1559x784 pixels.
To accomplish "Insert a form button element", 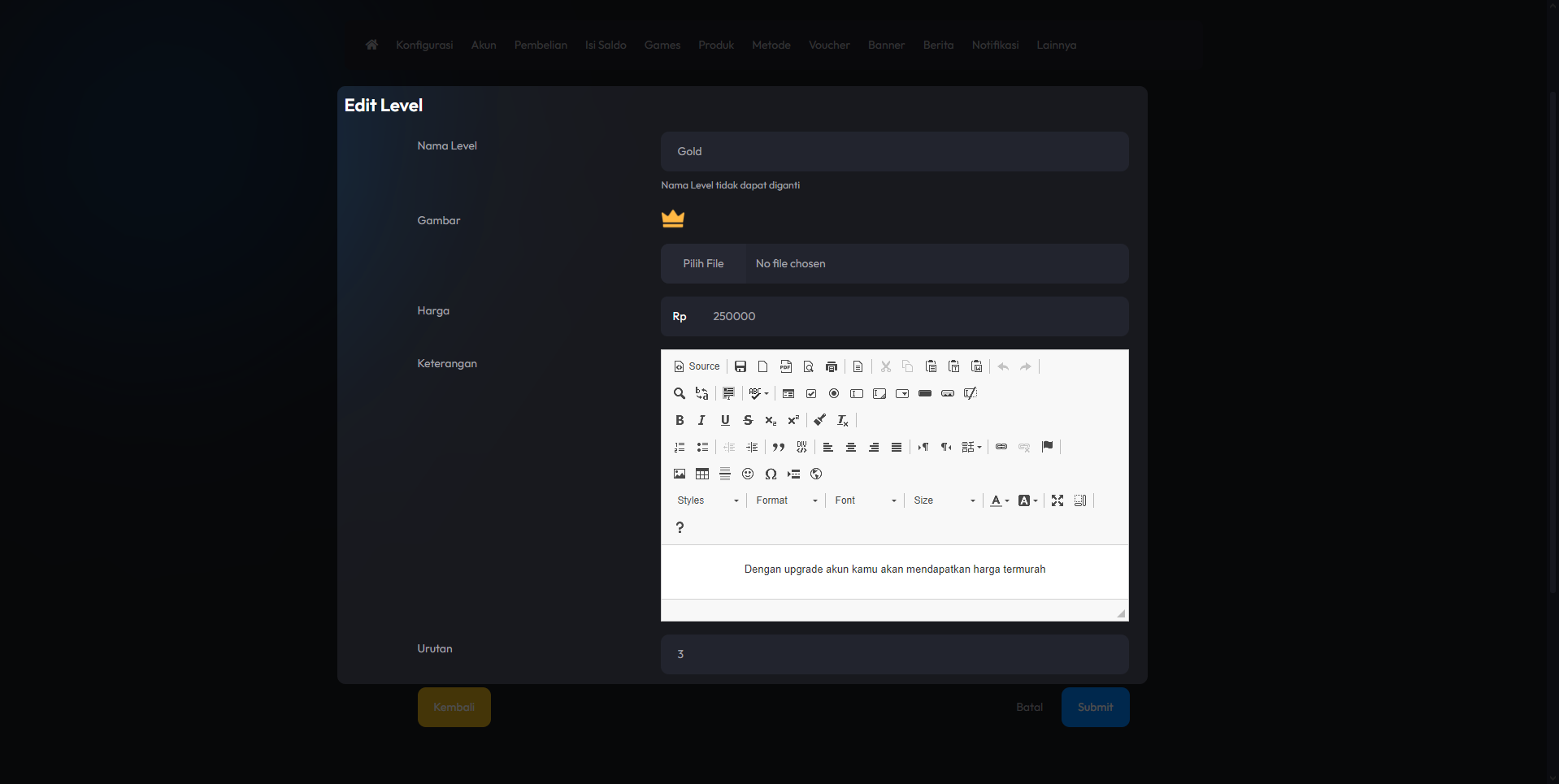I will (925, 393).
